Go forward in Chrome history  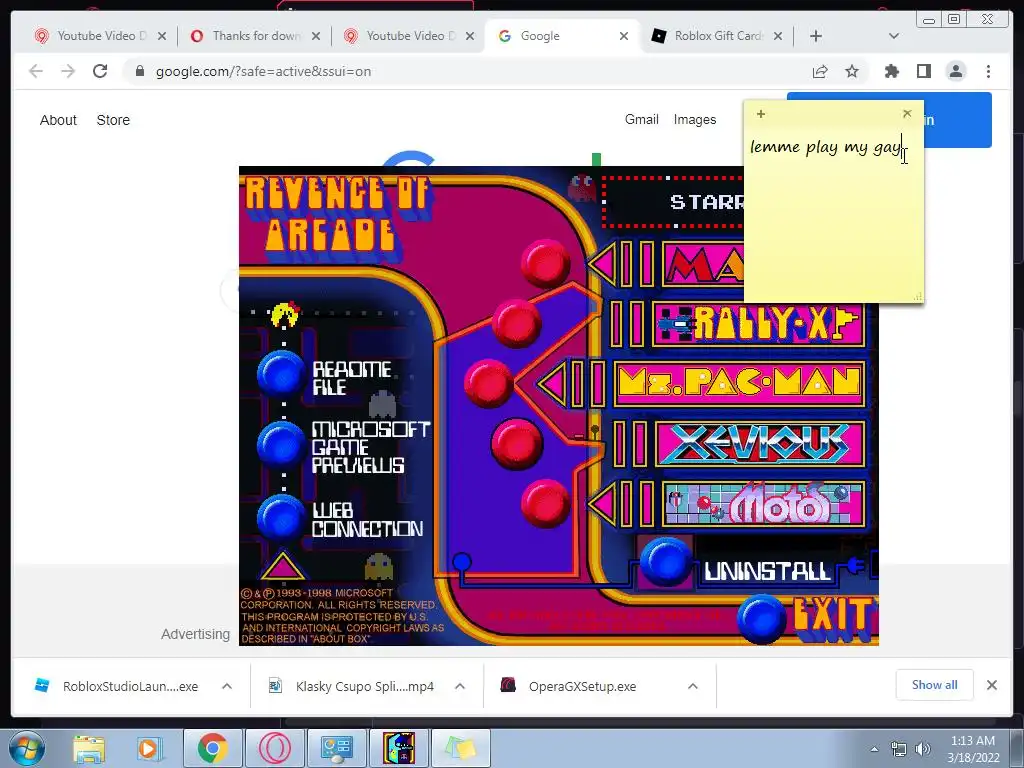click(x=68, y=71)
